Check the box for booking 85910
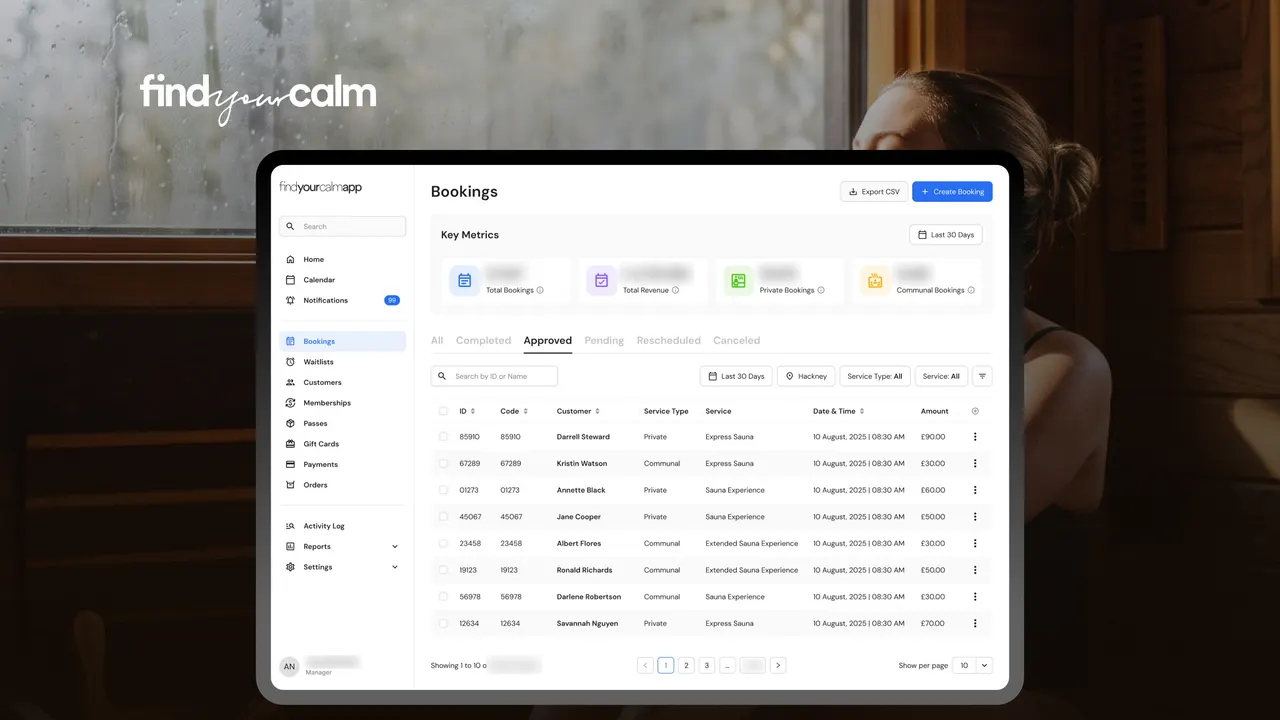 [x=443, y=437]
